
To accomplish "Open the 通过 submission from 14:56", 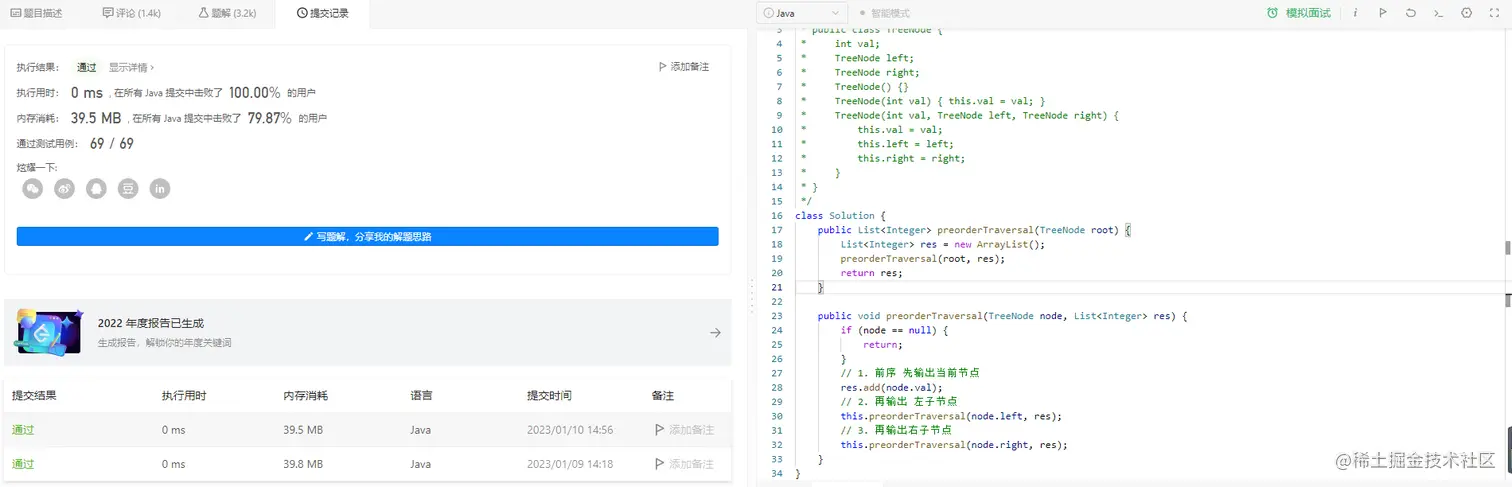I will [x=22, y=430].
